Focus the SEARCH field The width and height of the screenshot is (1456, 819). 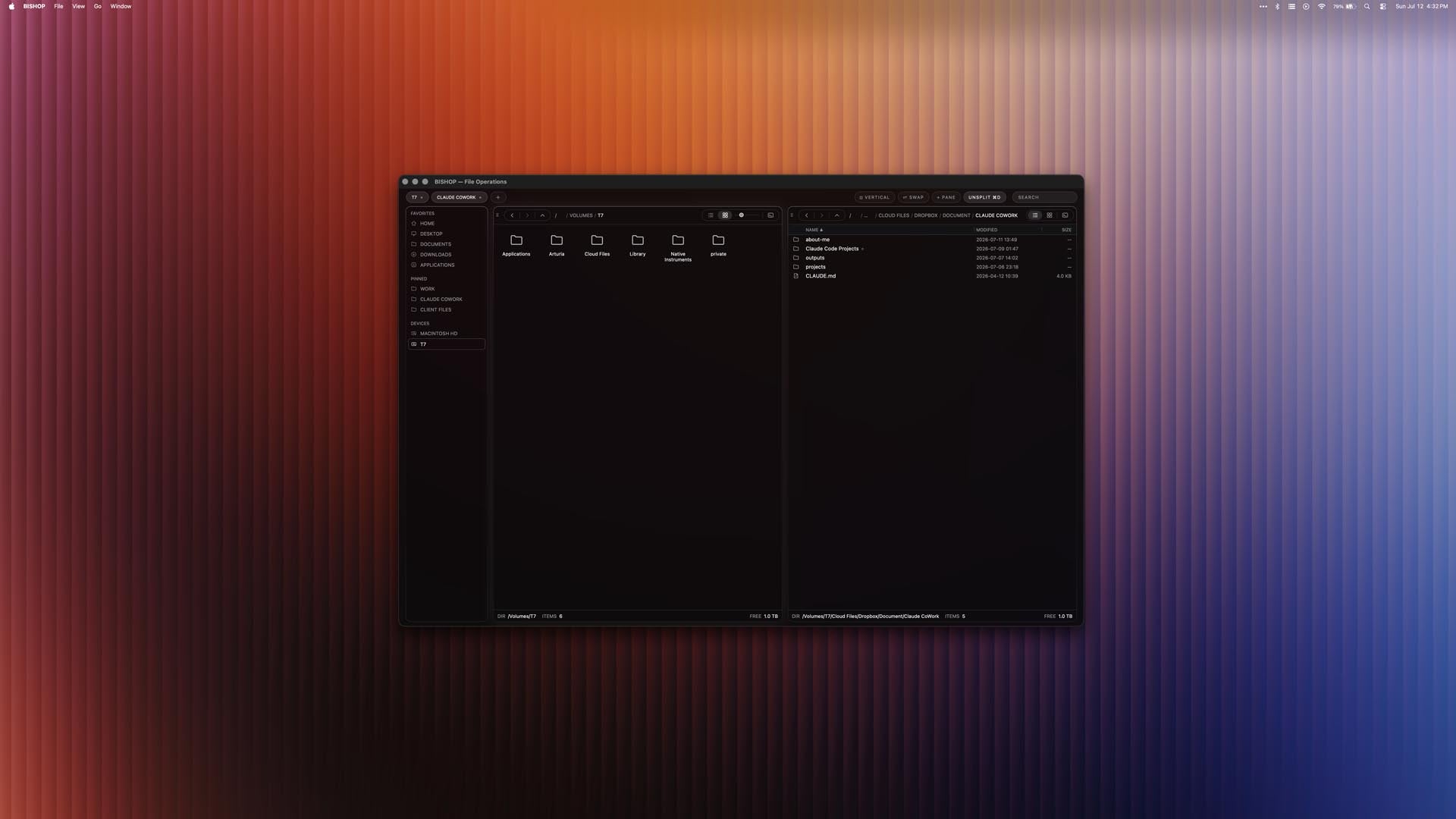coord(1044,197)
